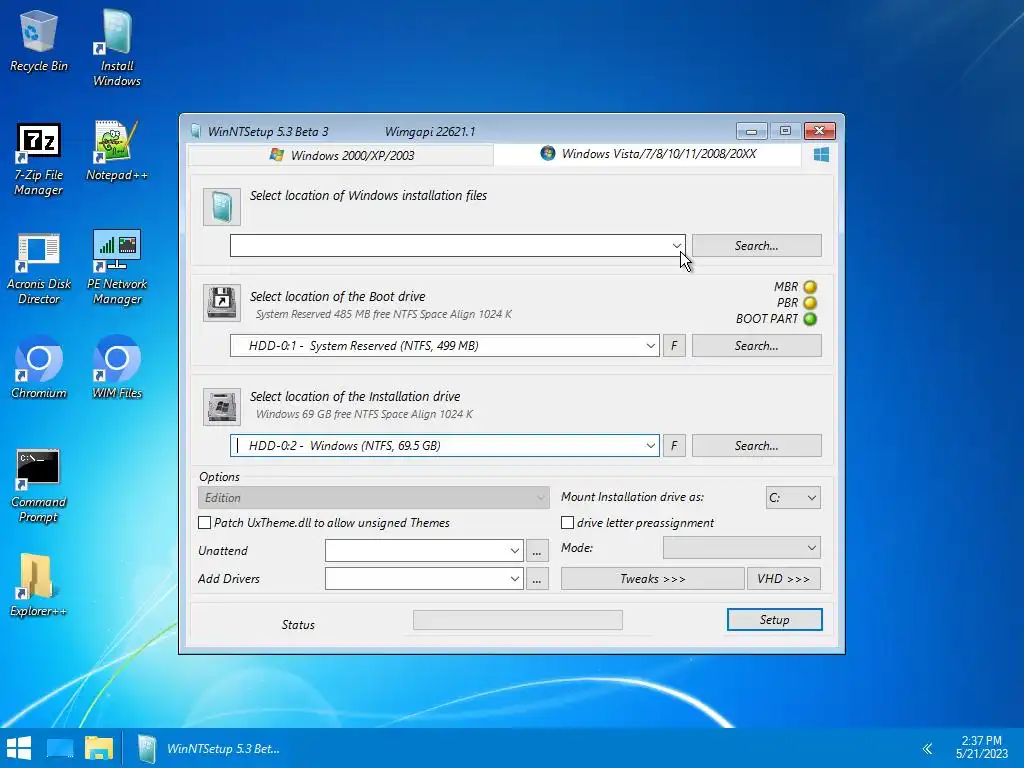Image resolution: width=1024 pixels, height=768 pixels.
Task: Expand the Unattend dropdown
Action: 515,551
